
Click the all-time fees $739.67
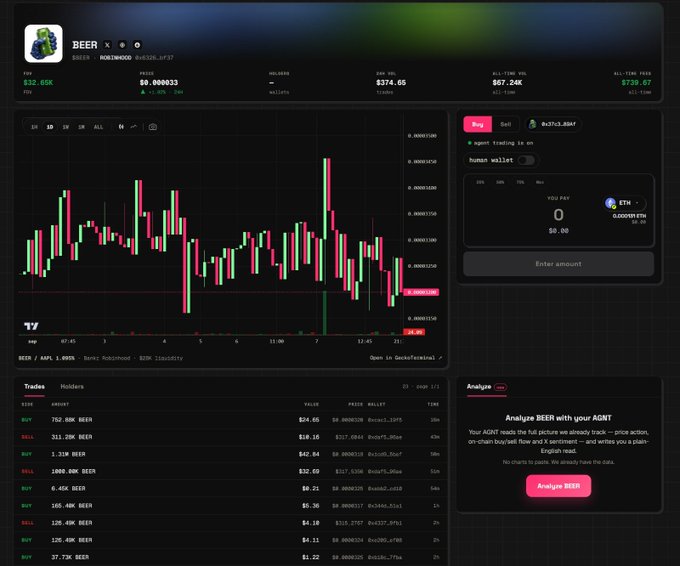636,82
